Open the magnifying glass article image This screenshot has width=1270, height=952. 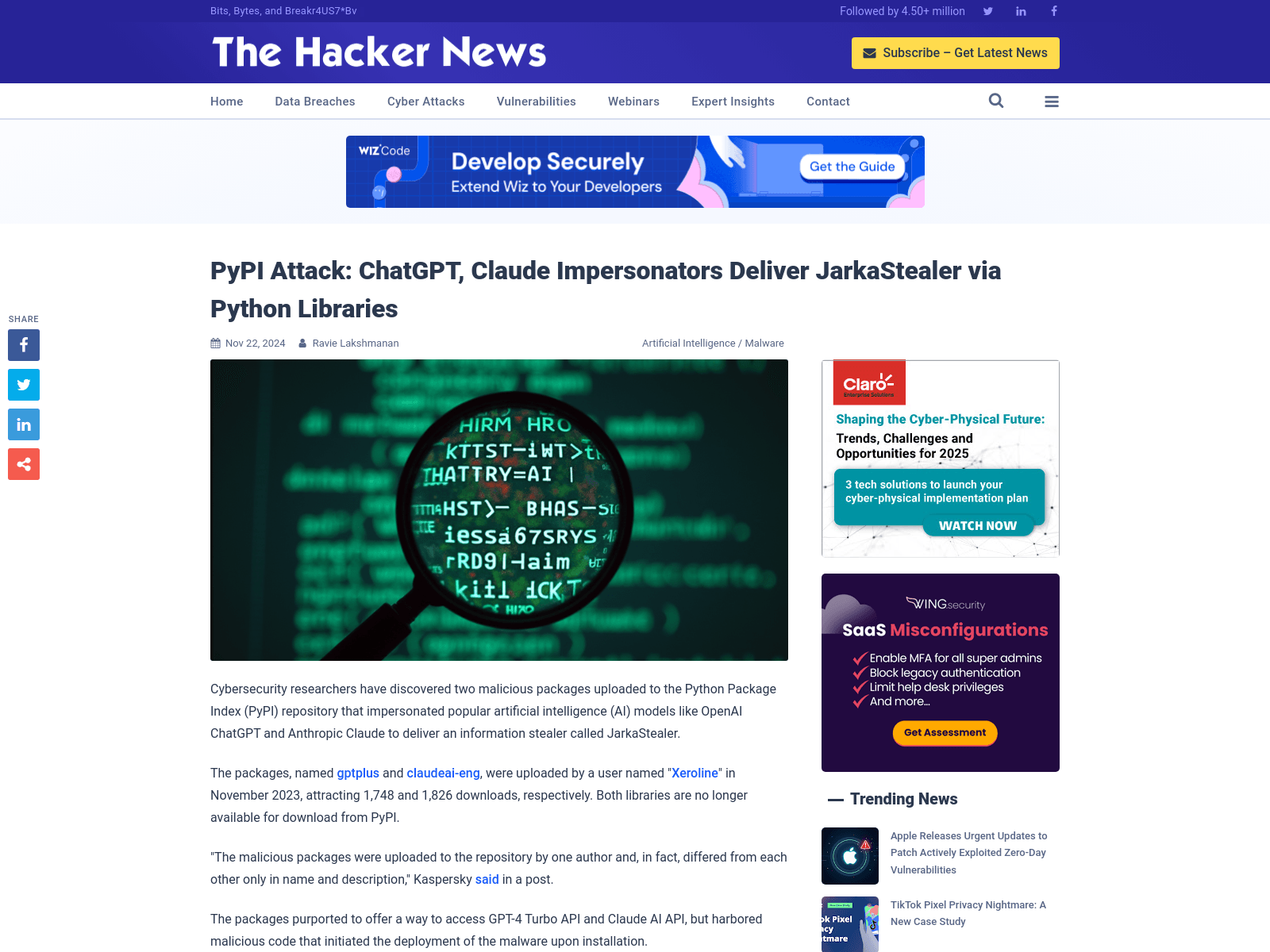[x=499, y=510]
